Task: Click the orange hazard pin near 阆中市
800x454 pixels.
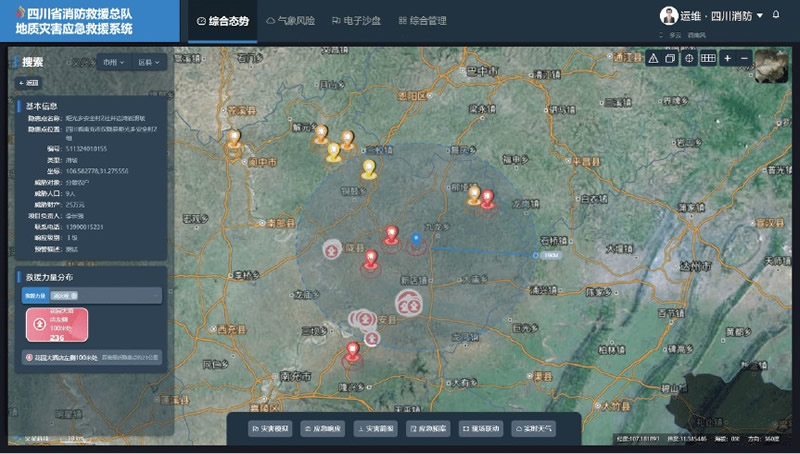Action: (x=234, y=138)
